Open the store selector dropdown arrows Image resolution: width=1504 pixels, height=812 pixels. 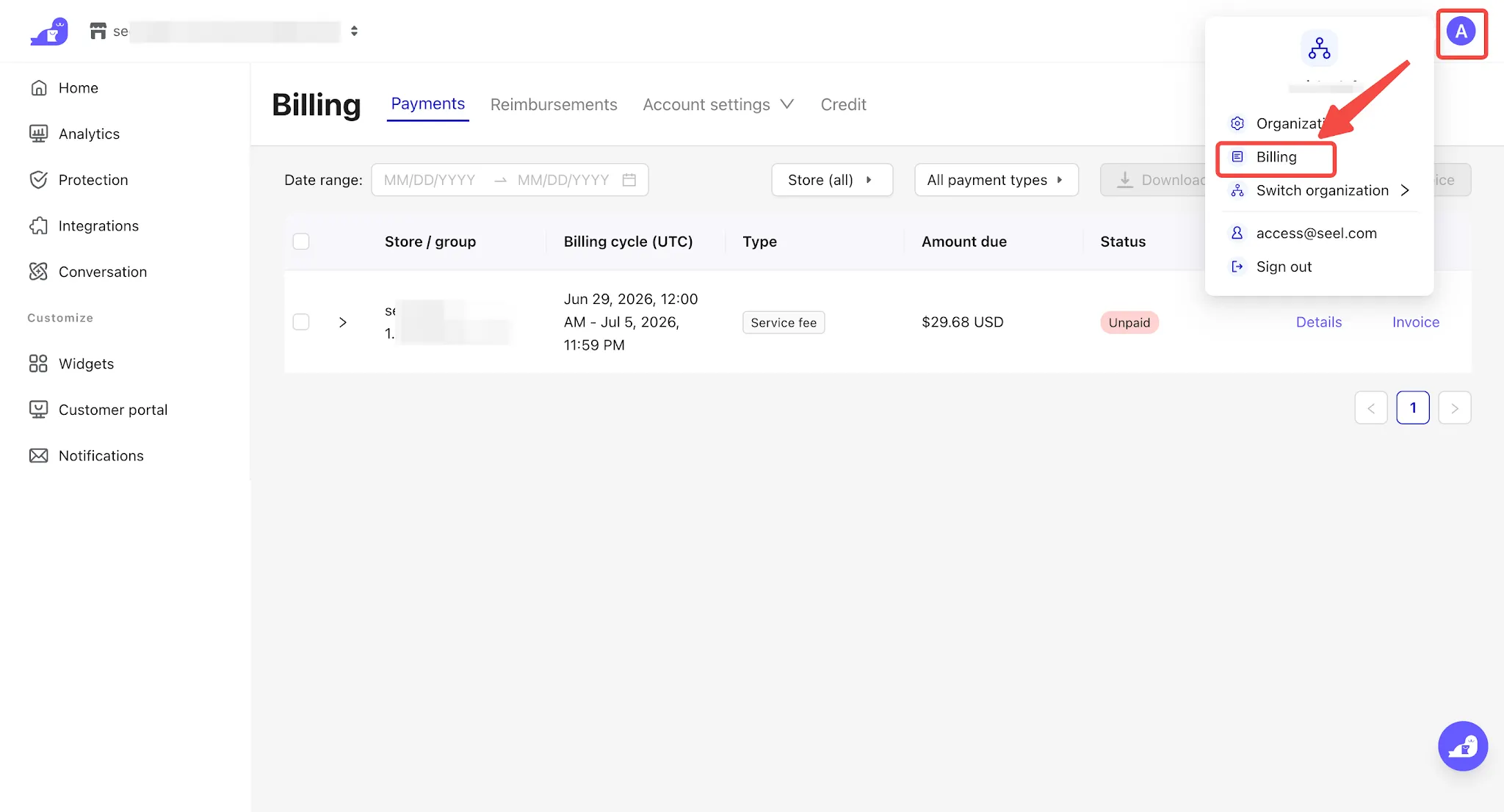pyautogui.click(x=355, y=31)
